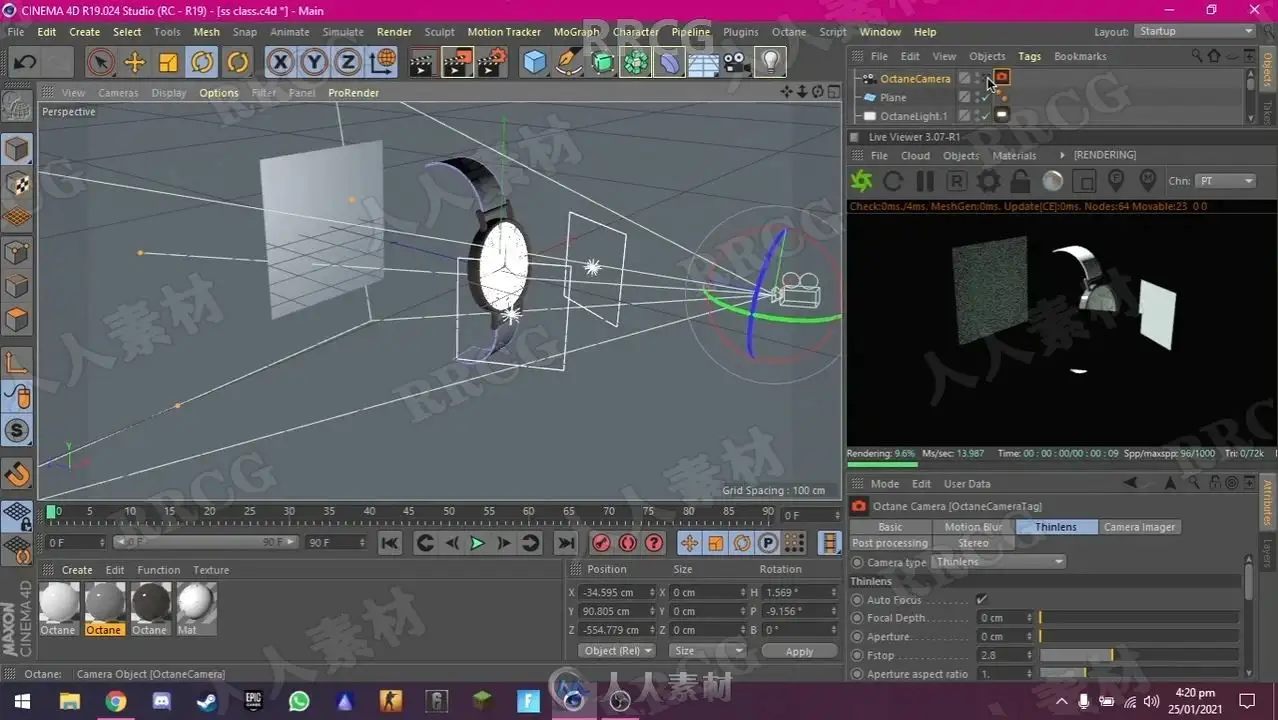Viewport: 1278px width, 720px height.
Task: Open Edit Render Settings clapperboard with gear
Action: pos(491,63)
